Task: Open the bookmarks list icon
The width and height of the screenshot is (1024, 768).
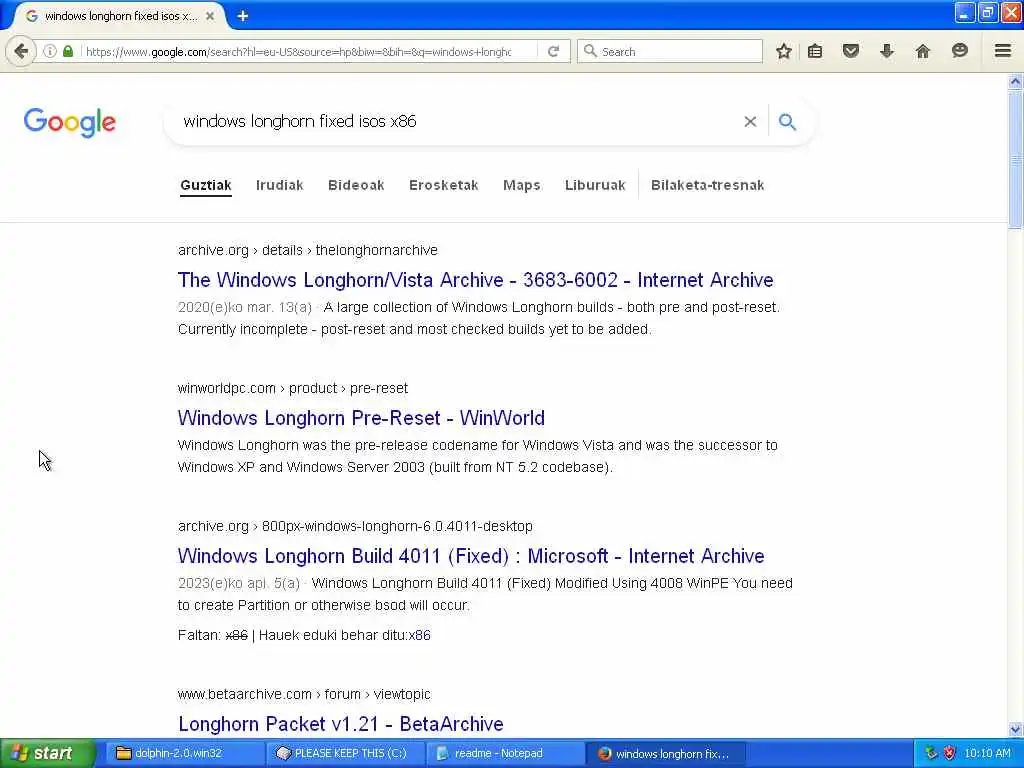Action: [x=815, y=51]
